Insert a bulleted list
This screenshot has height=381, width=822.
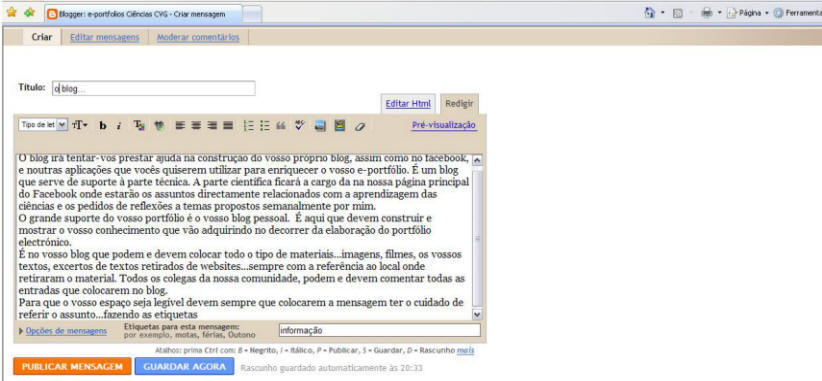265,125
